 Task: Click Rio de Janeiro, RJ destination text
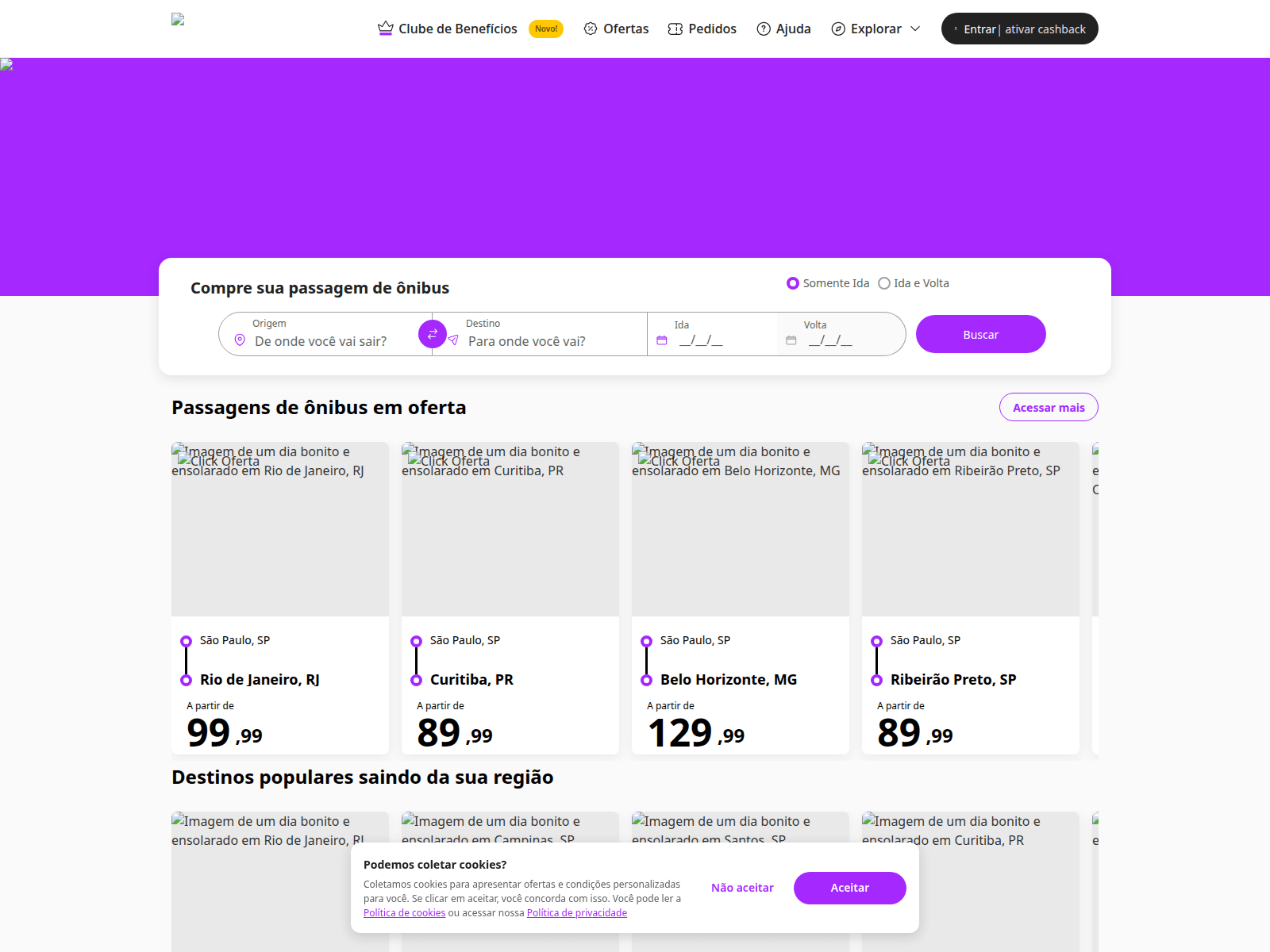[260, 680]
